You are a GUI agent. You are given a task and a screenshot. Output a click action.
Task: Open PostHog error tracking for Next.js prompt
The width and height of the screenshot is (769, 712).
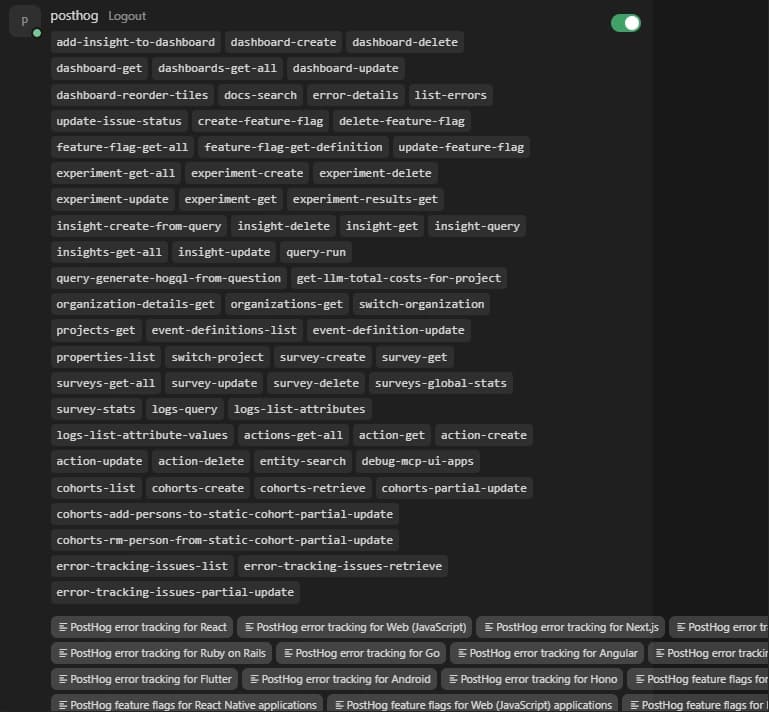[x=570, y=627]
